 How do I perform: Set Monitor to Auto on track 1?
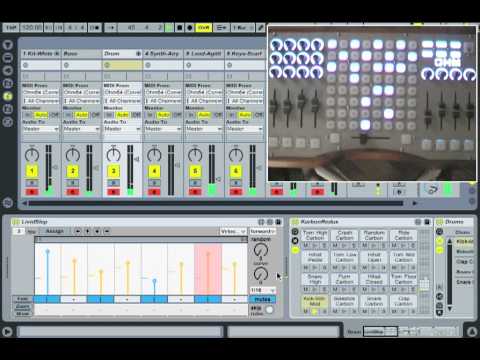[41, 115]
